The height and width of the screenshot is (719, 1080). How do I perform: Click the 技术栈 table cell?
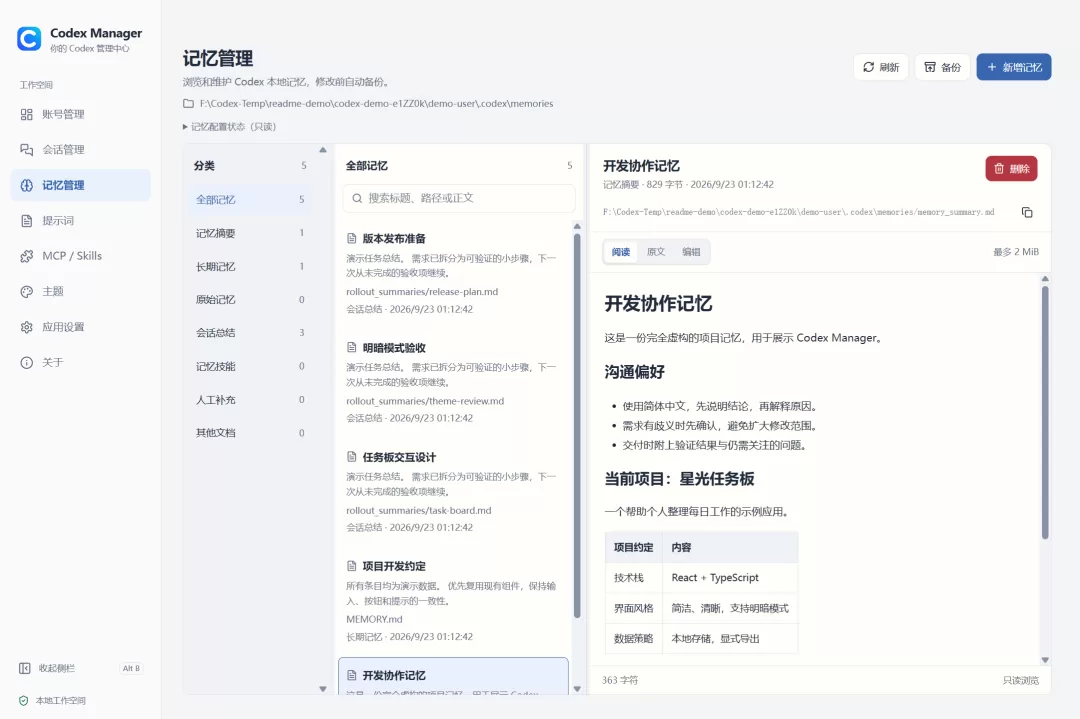[x=634, y=578]
